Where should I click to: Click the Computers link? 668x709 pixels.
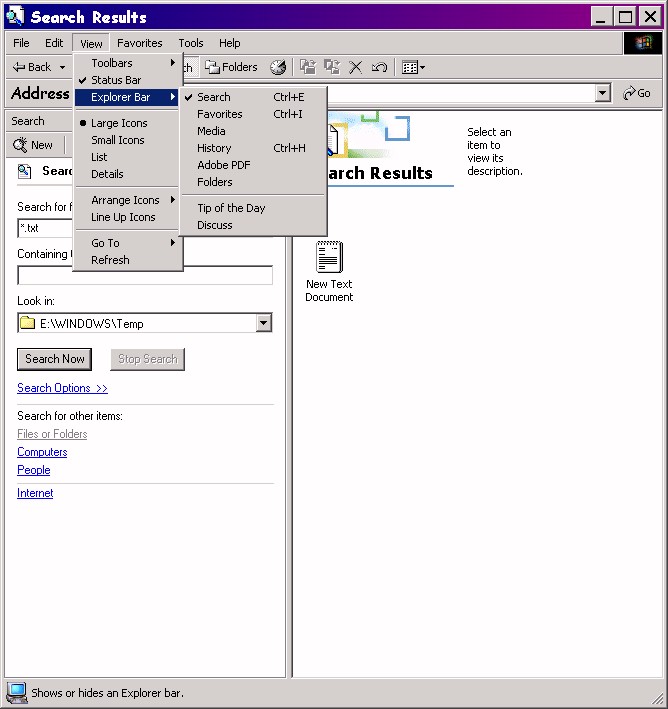pos(42,452)
